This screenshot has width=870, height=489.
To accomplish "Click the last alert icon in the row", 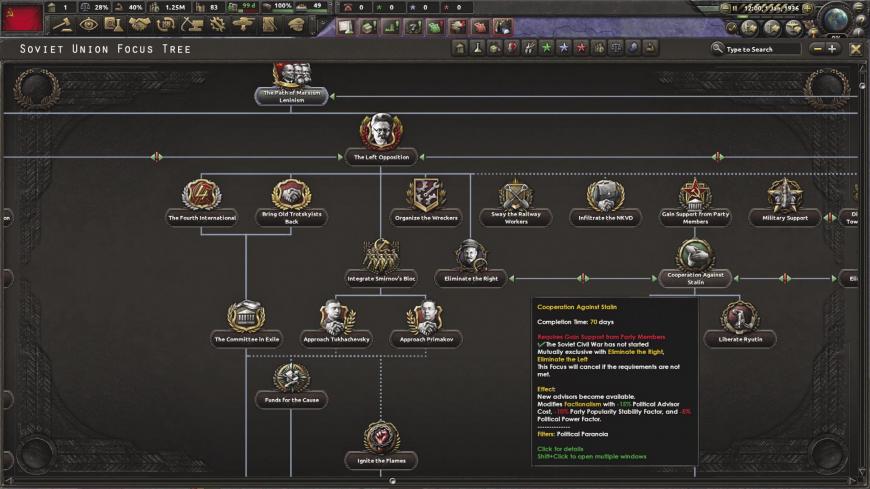I will 503,27.
